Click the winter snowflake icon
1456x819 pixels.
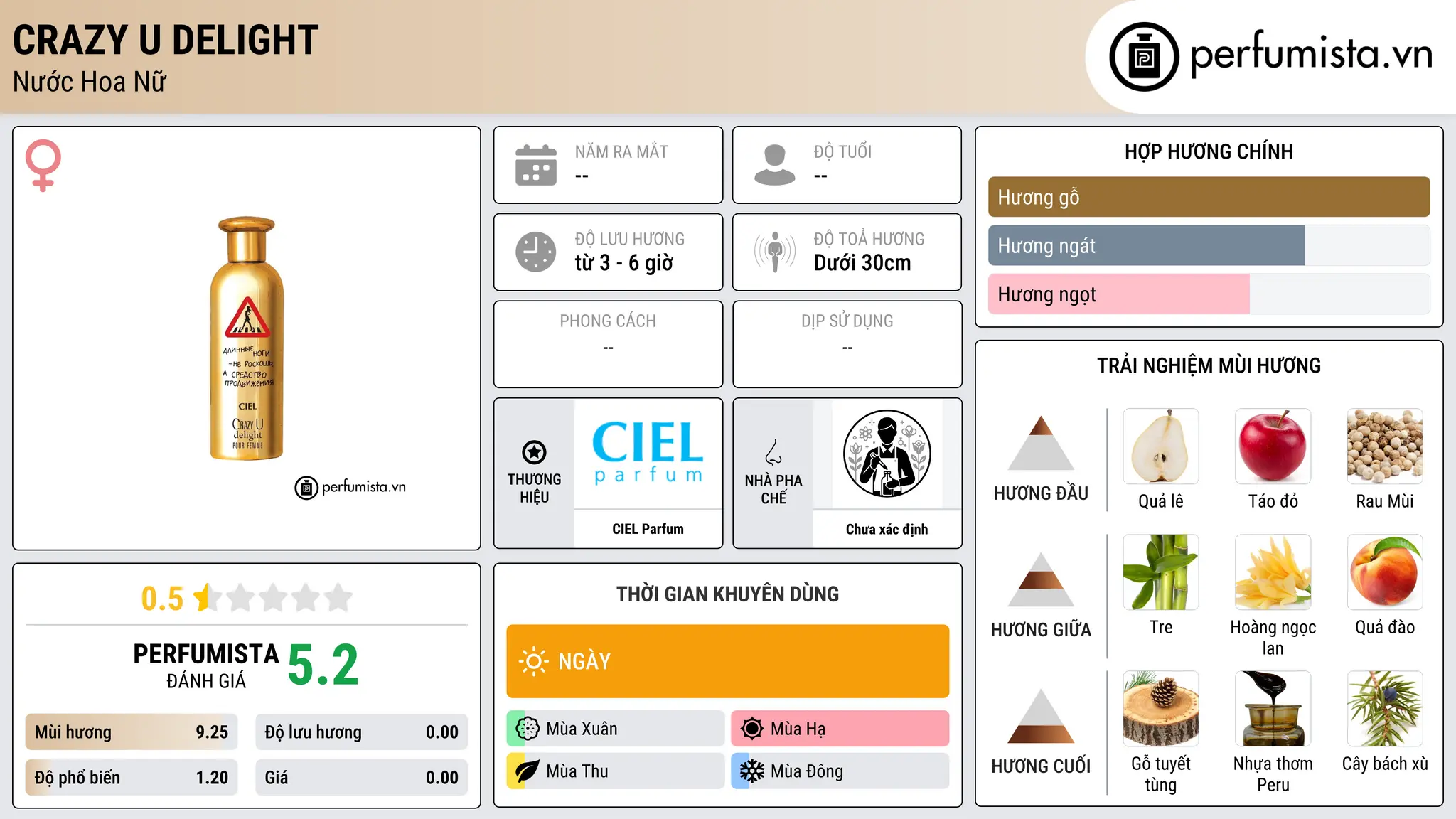[752, 771]
